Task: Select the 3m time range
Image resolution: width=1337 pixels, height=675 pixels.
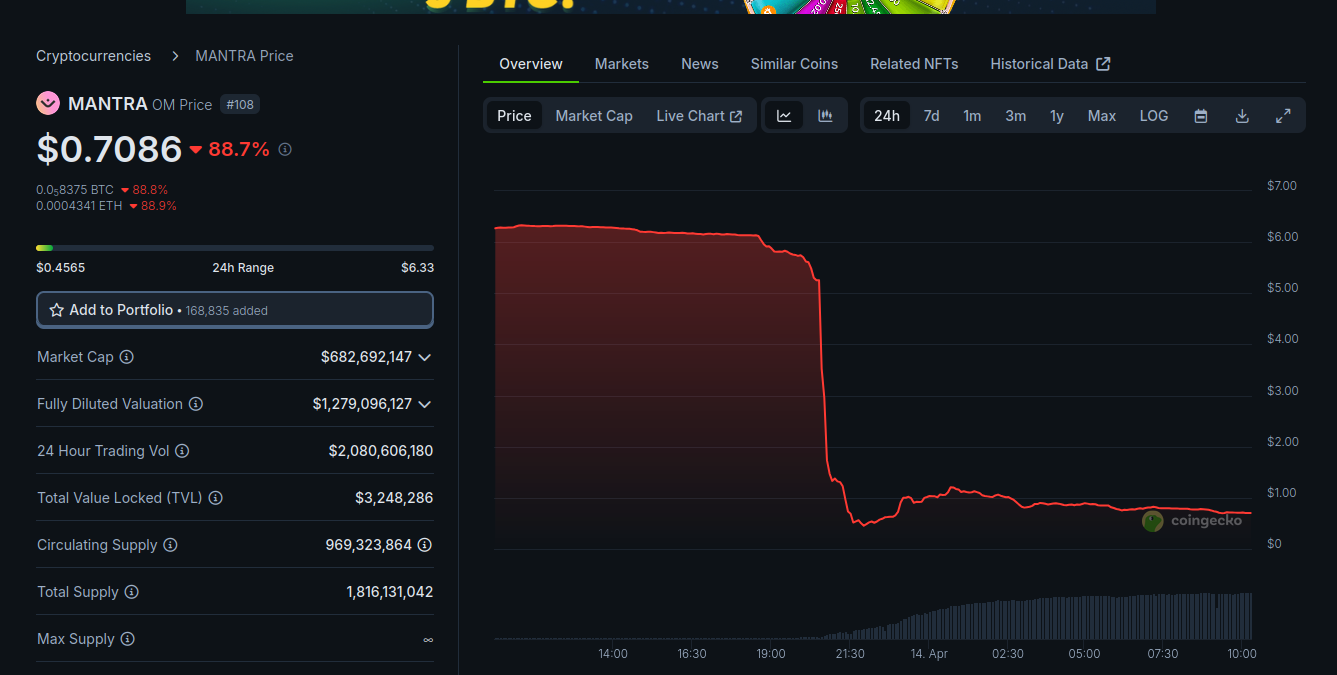Action: coord(1015,116)
